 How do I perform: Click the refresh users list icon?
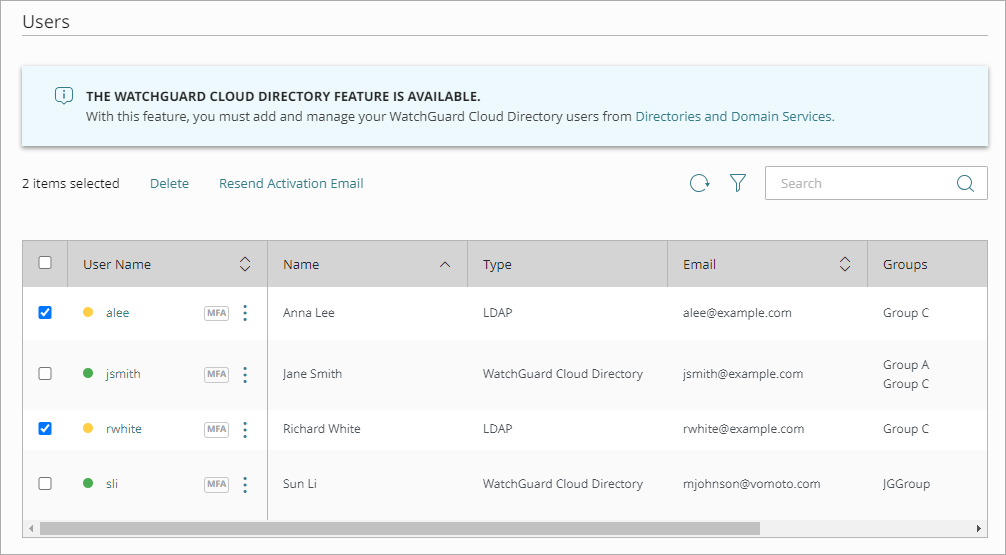[x=699, y=183]
